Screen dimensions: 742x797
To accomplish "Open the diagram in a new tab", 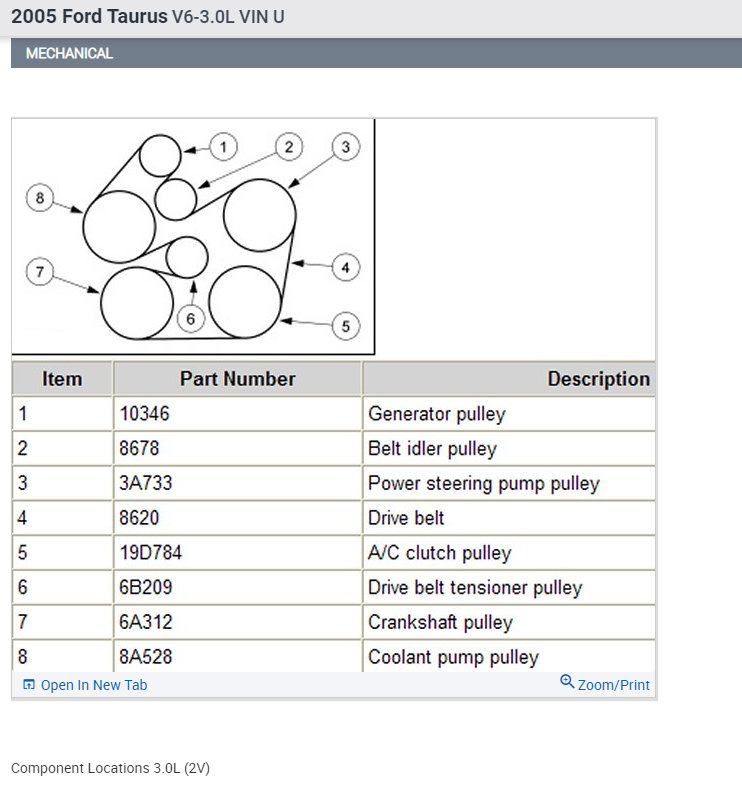I will 93,685.
